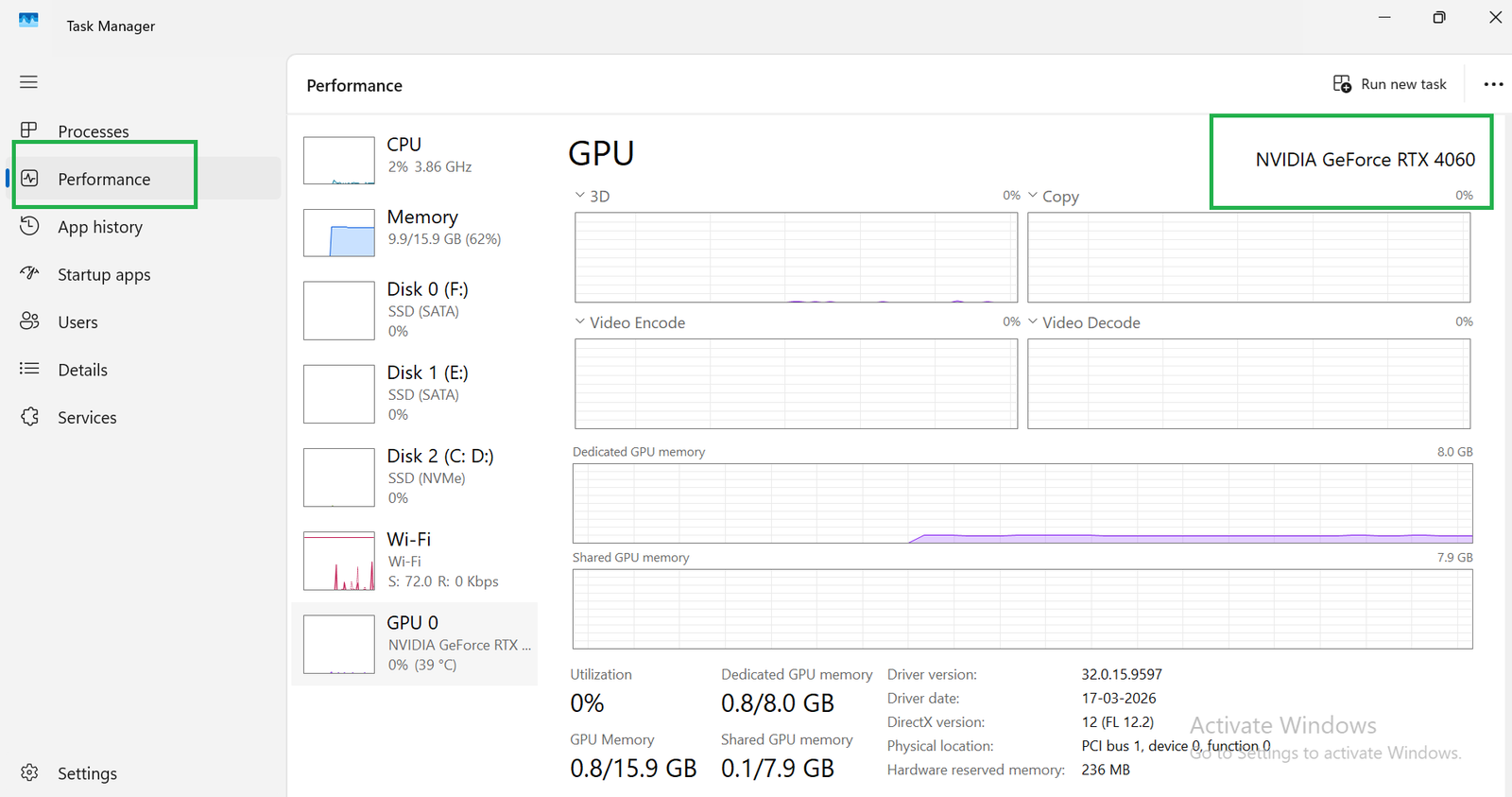Click the Services puzzle icon

tap(29, 417)
